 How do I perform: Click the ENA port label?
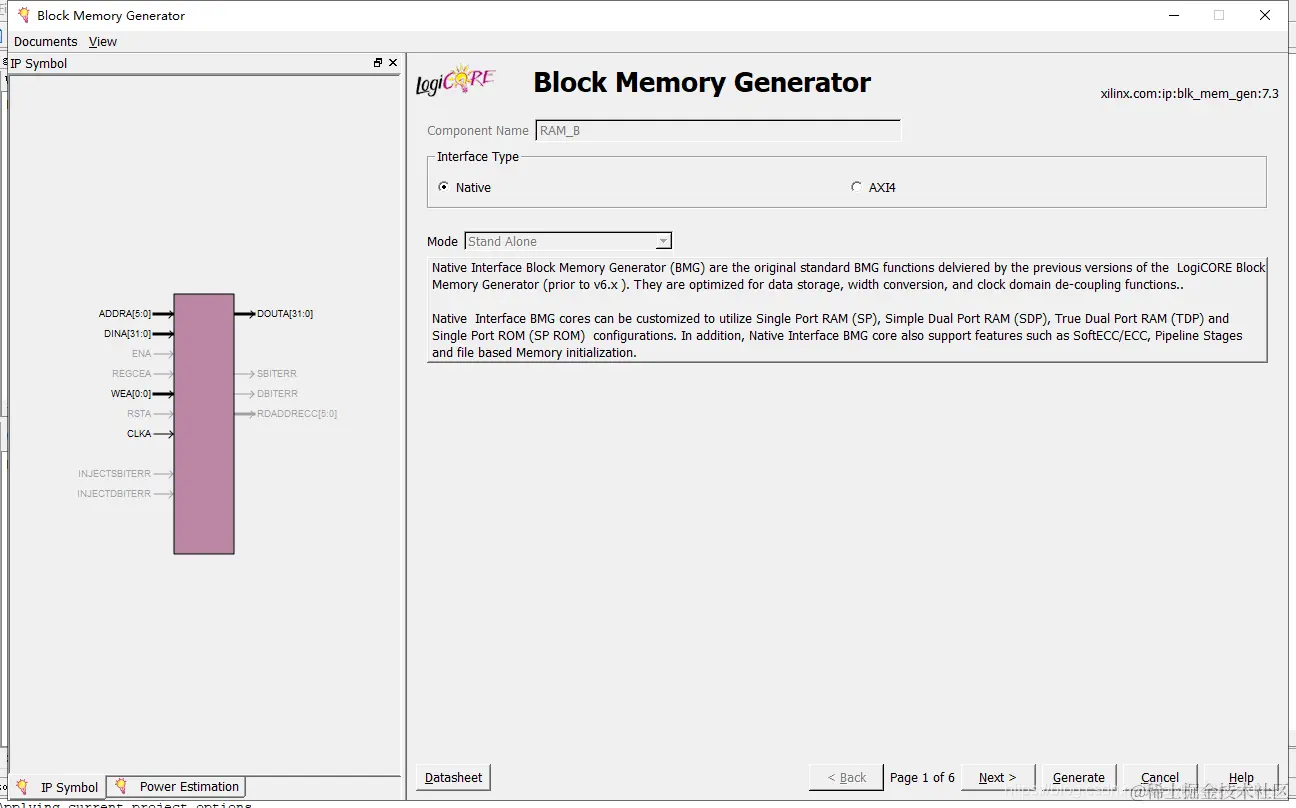142,354
